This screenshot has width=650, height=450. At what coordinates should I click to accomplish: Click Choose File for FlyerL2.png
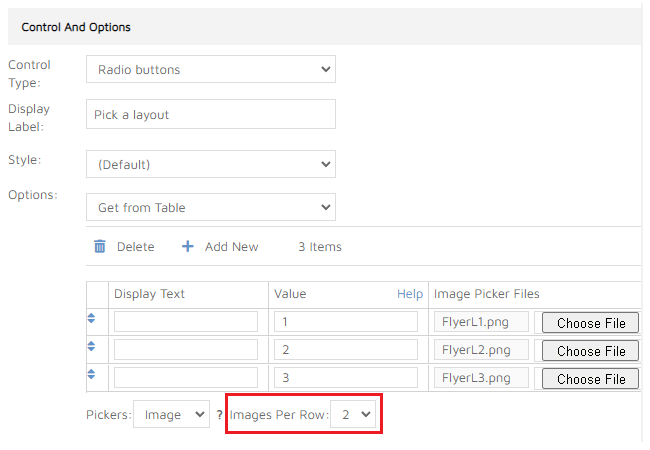[591, 351]
